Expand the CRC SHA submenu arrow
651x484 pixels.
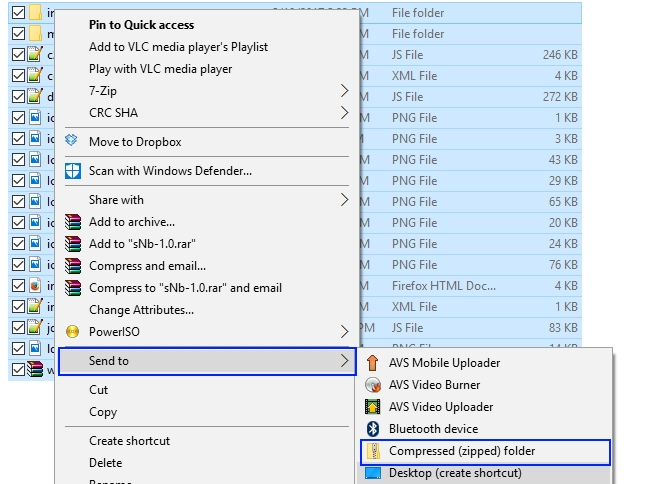coord(344,112)
